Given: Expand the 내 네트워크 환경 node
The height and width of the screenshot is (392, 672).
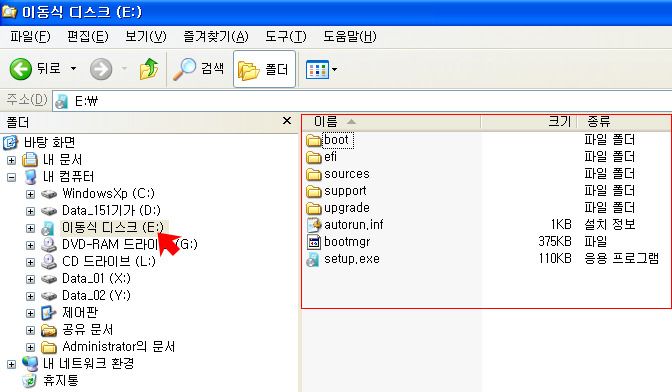Looking at the screenshot, I should [x=12, y=364].
